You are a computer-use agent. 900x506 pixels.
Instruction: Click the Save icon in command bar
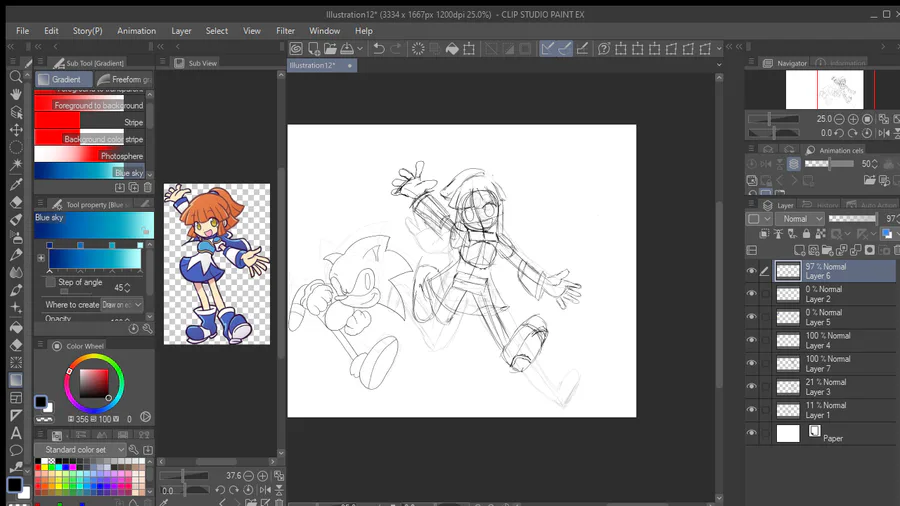[347, 49]
